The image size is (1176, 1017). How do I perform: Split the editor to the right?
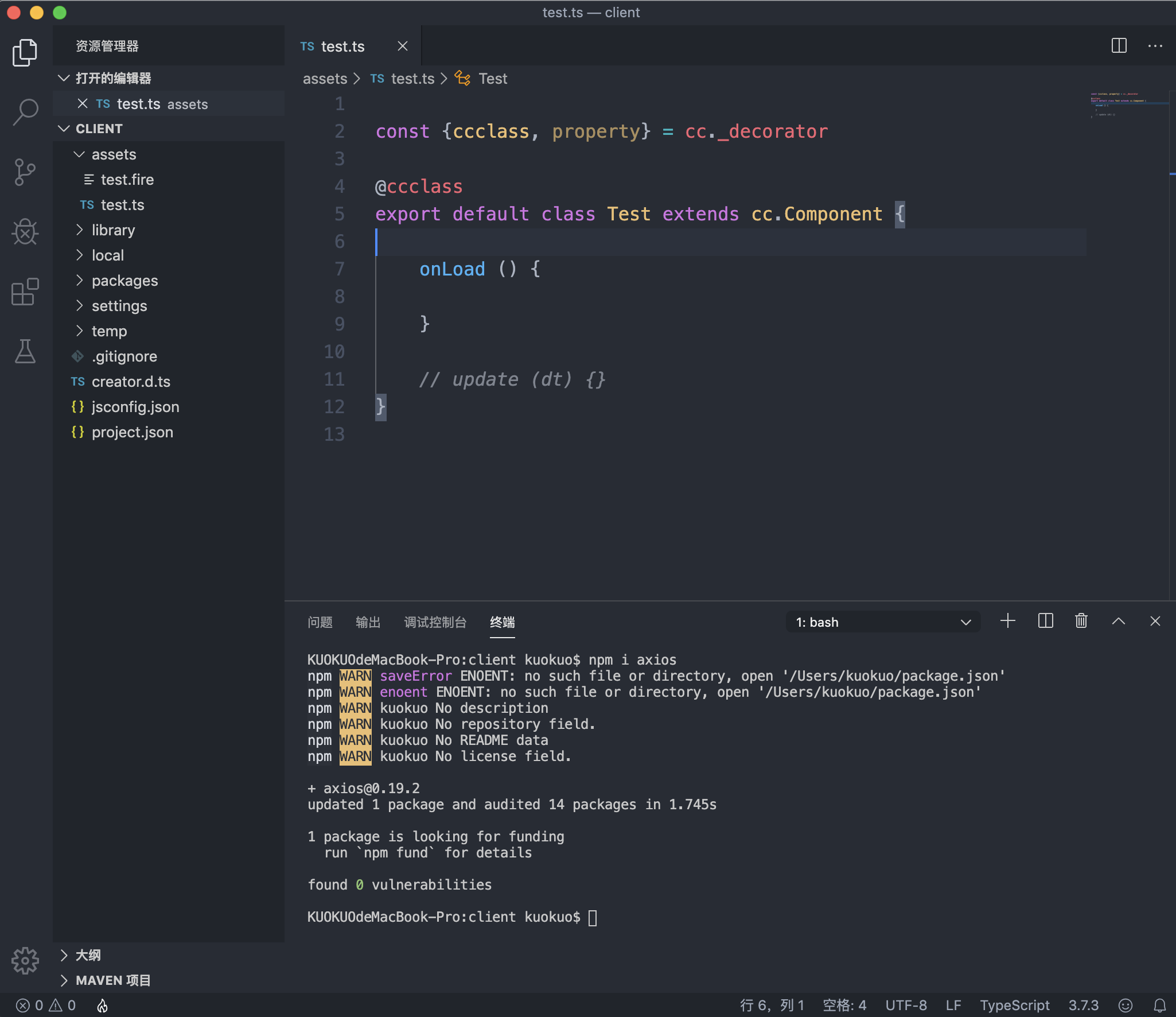click(x=1119, y=46)
